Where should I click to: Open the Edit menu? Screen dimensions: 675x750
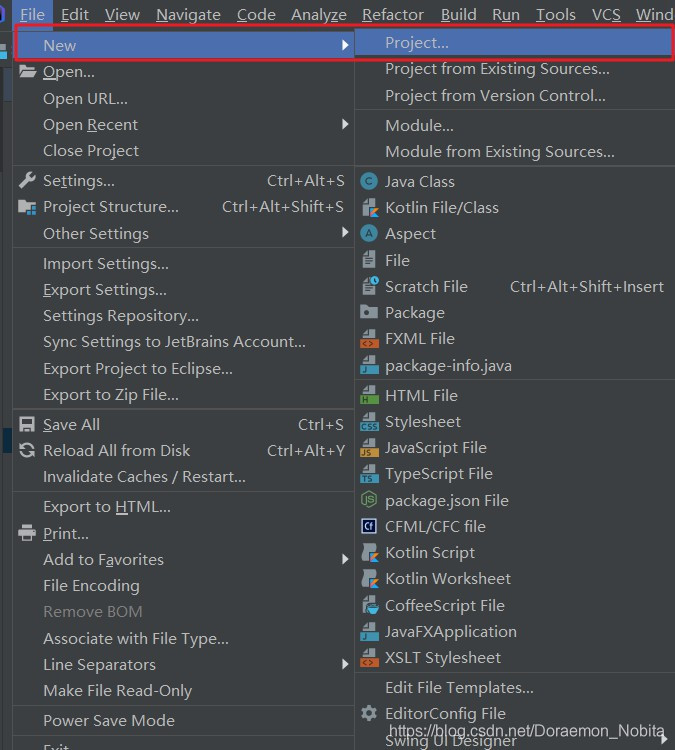75,14
